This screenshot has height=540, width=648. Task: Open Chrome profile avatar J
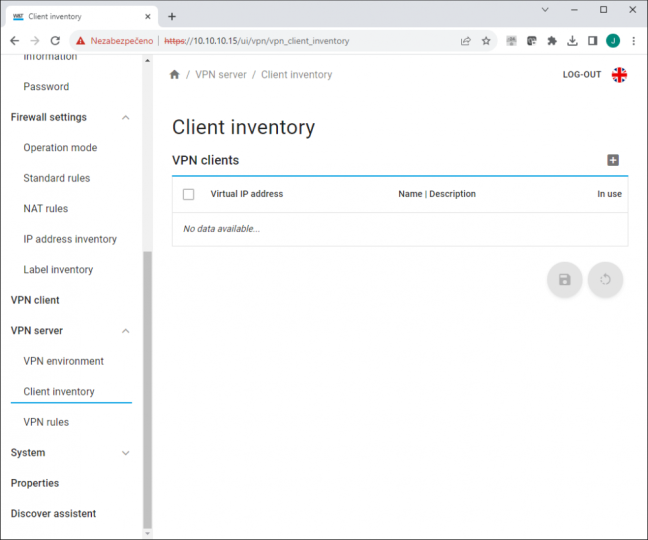click(x=613, y=40)
